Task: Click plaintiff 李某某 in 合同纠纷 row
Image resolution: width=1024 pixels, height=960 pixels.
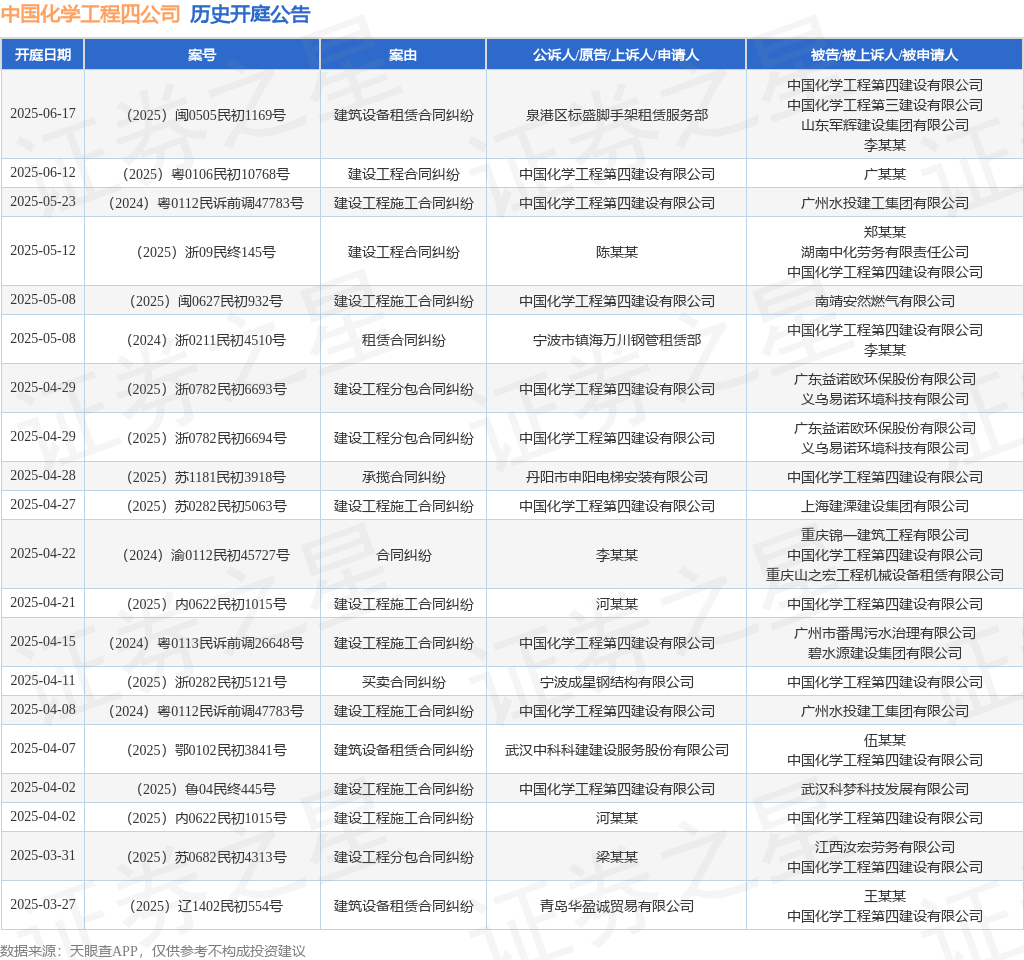Action: pyautogui.click(x=616, y=554)
